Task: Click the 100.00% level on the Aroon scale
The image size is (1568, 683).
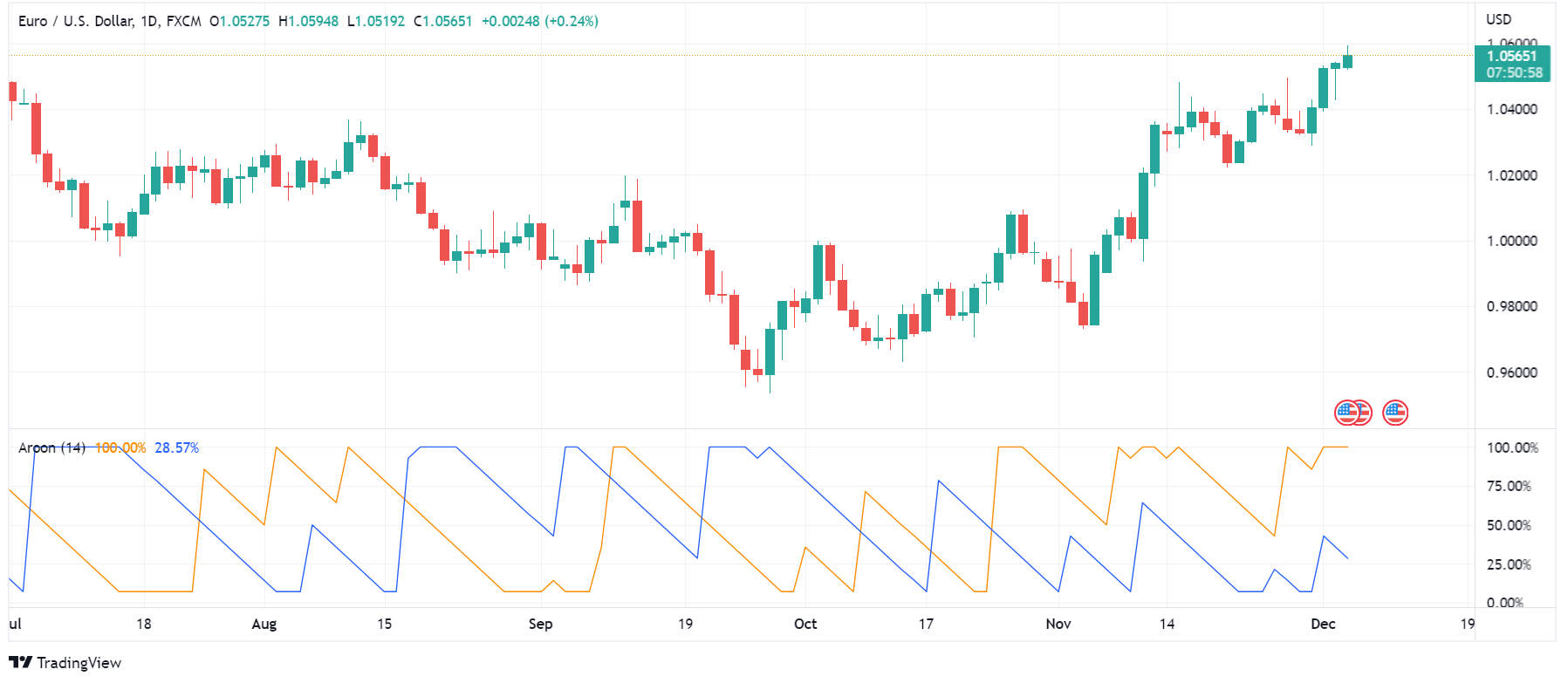Action: 1512,447
